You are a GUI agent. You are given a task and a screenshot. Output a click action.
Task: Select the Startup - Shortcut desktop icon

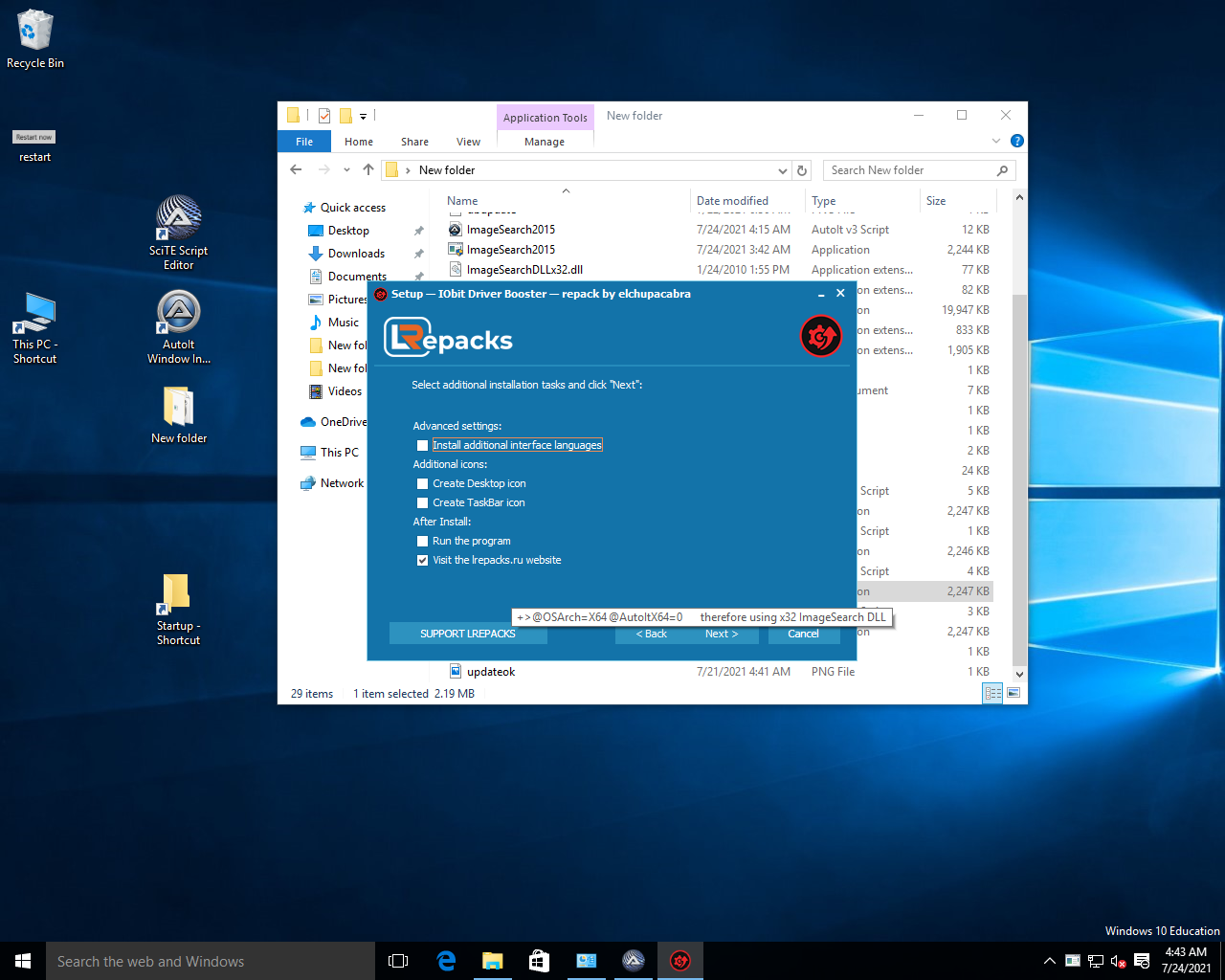tap(178, 610)
